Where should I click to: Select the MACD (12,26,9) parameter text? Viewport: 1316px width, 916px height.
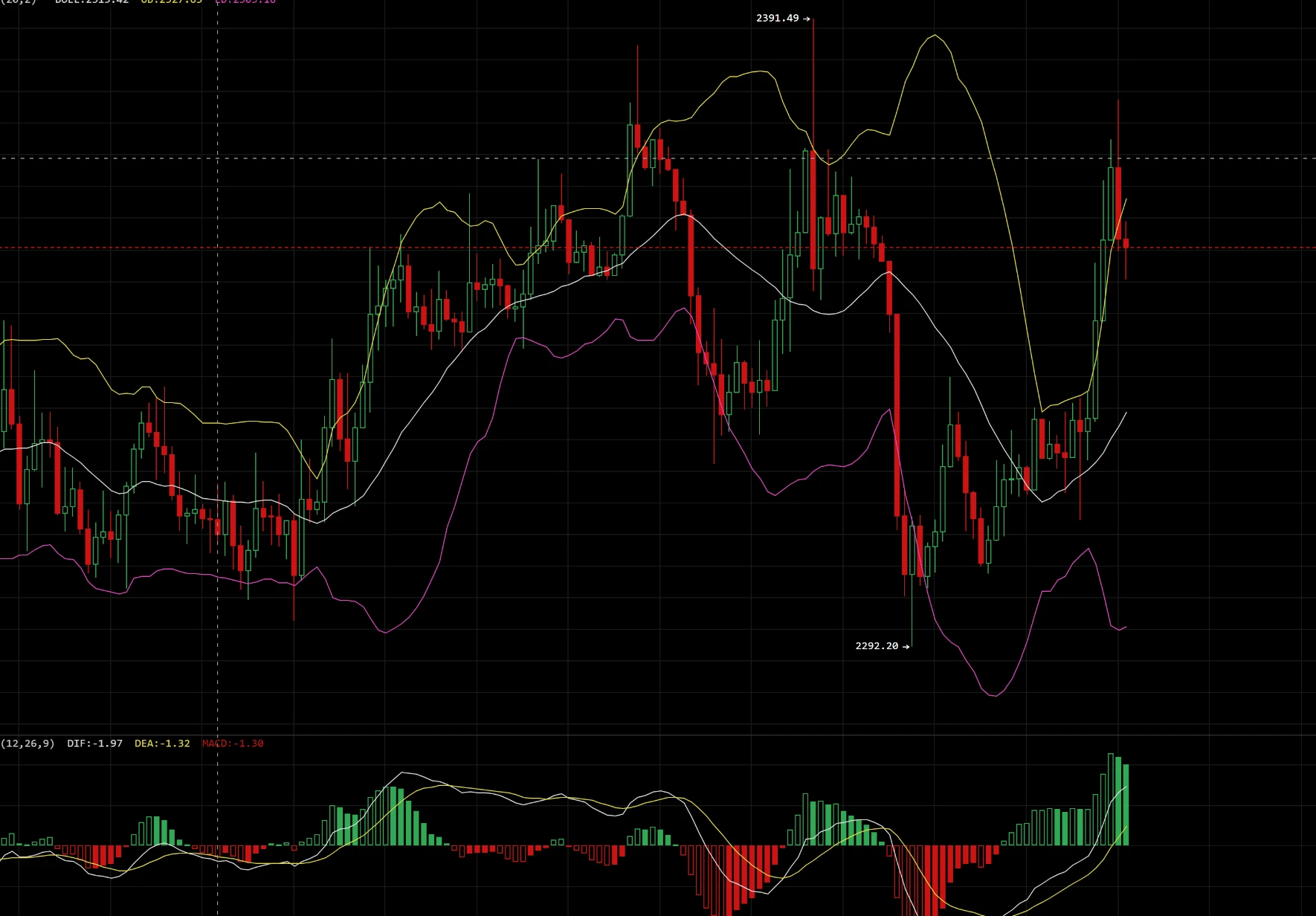click(28, 744)
